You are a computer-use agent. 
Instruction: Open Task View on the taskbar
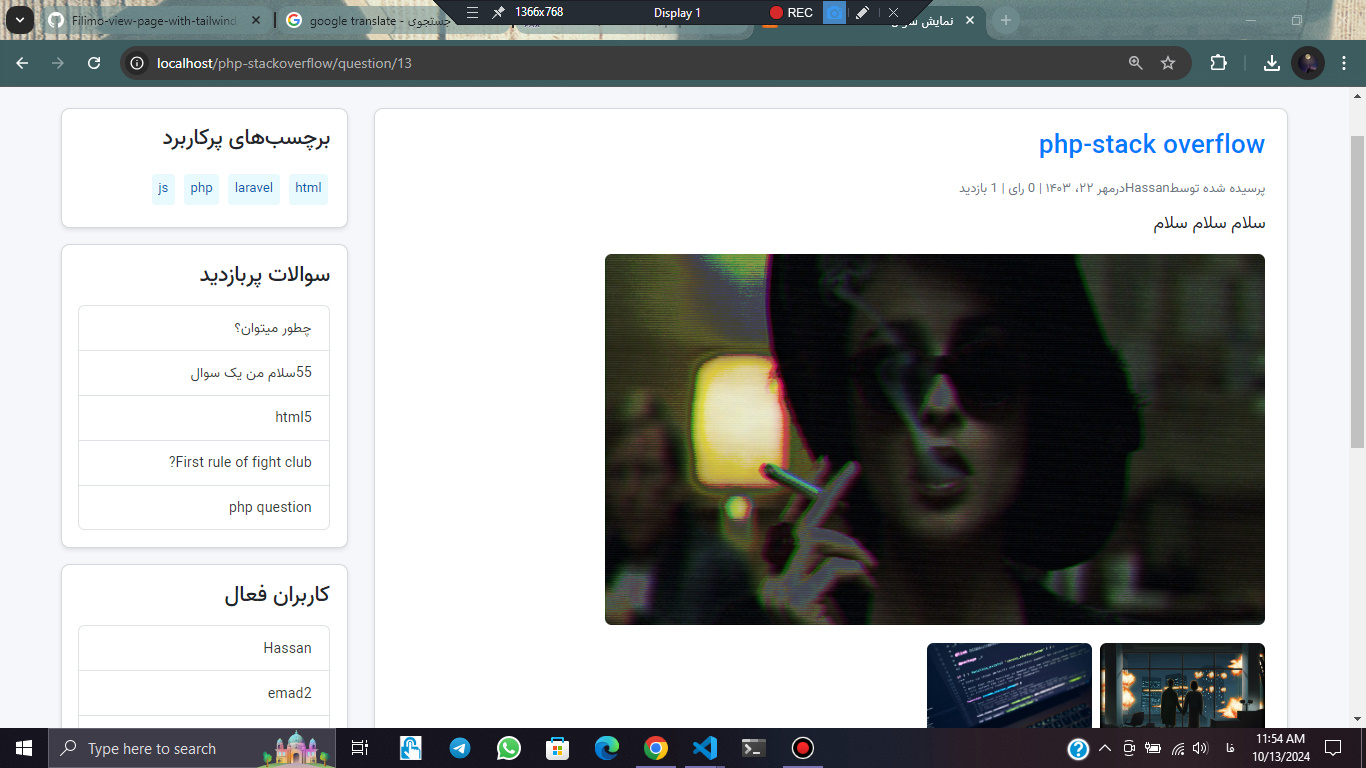pyautogui.click(x=360, y=748)
